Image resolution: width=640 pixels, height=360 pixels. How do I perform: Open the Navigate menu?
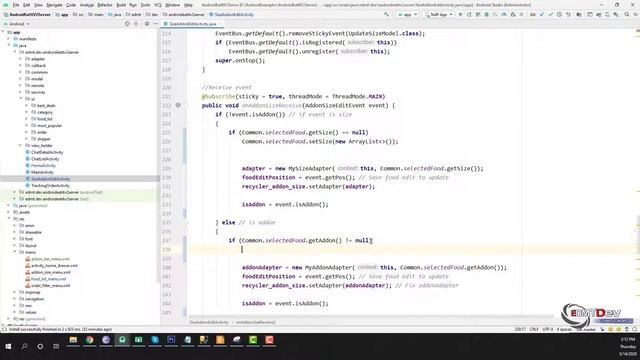(x=54, y=5)
